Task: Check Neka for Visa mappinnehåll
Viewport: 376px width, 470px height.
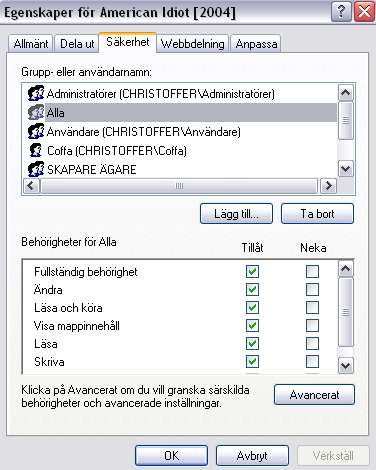Action: point(312,325)
